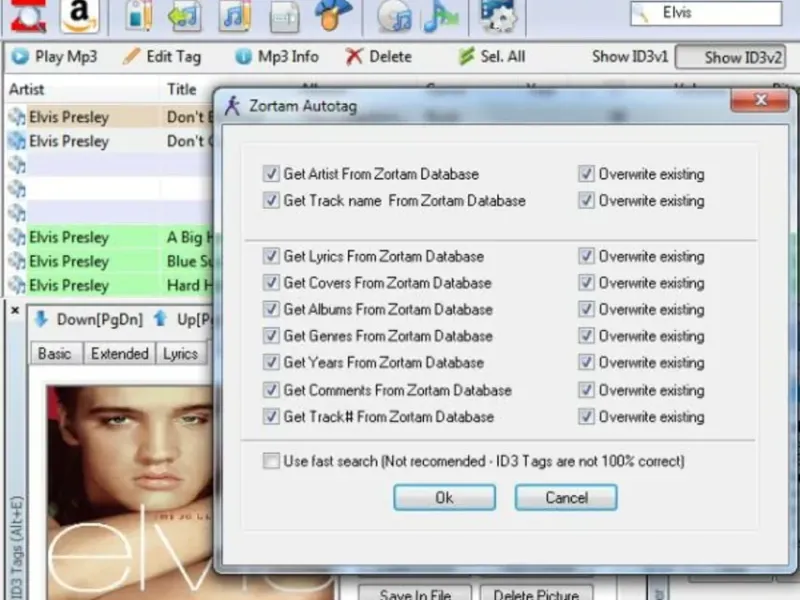800x600 pixels.
Task: Click Edit Tag toolbar button
Action: (162, 56)
